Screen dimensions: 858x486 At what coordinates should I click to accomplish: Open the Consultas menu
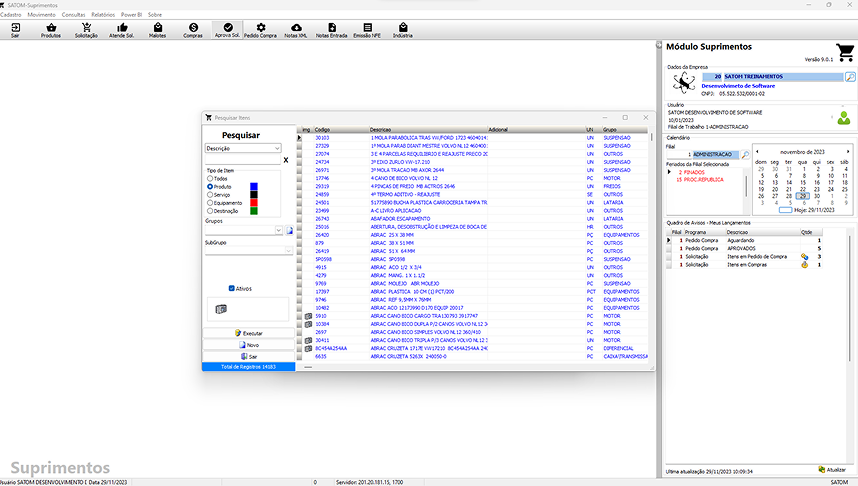coord(73,15)
